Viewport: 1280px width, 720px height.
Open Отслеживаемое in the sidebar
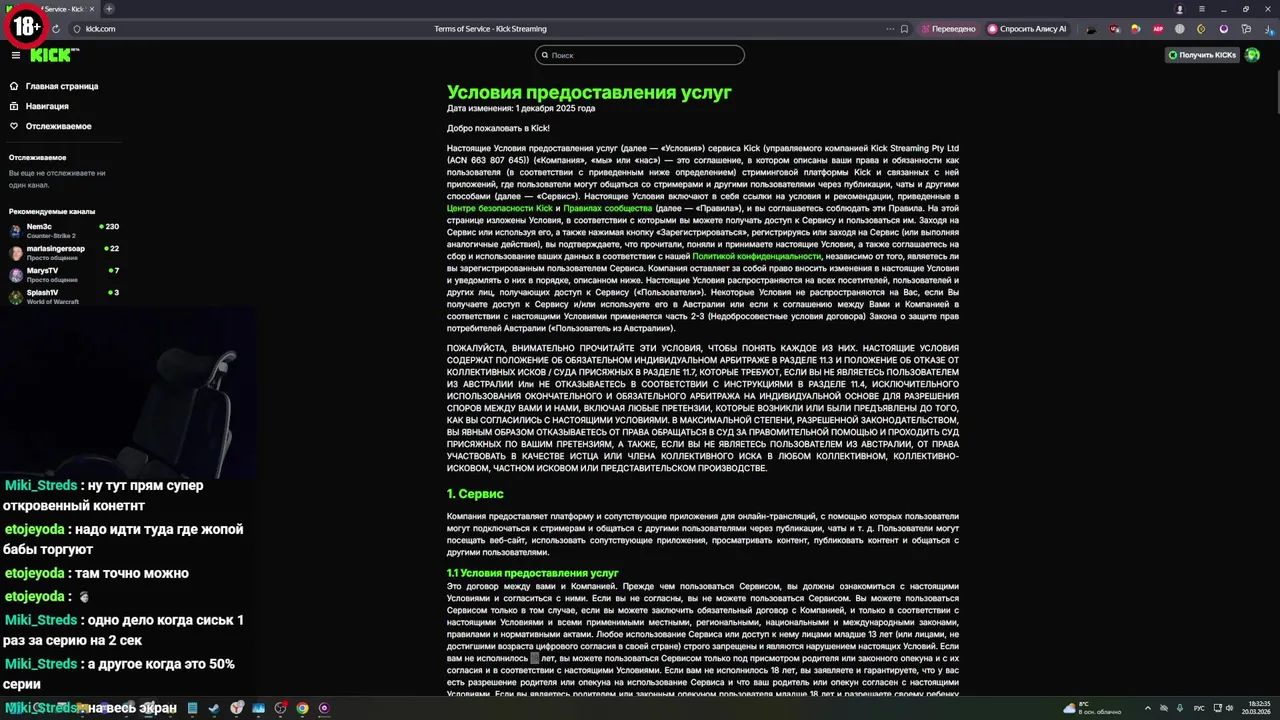pyautogui.click(x=50, y=126)
